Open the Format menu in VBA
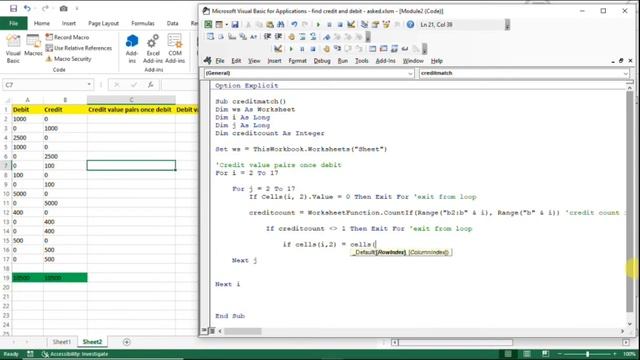The height and width of the screenshot is (360, 640). (x=297, y=61)
